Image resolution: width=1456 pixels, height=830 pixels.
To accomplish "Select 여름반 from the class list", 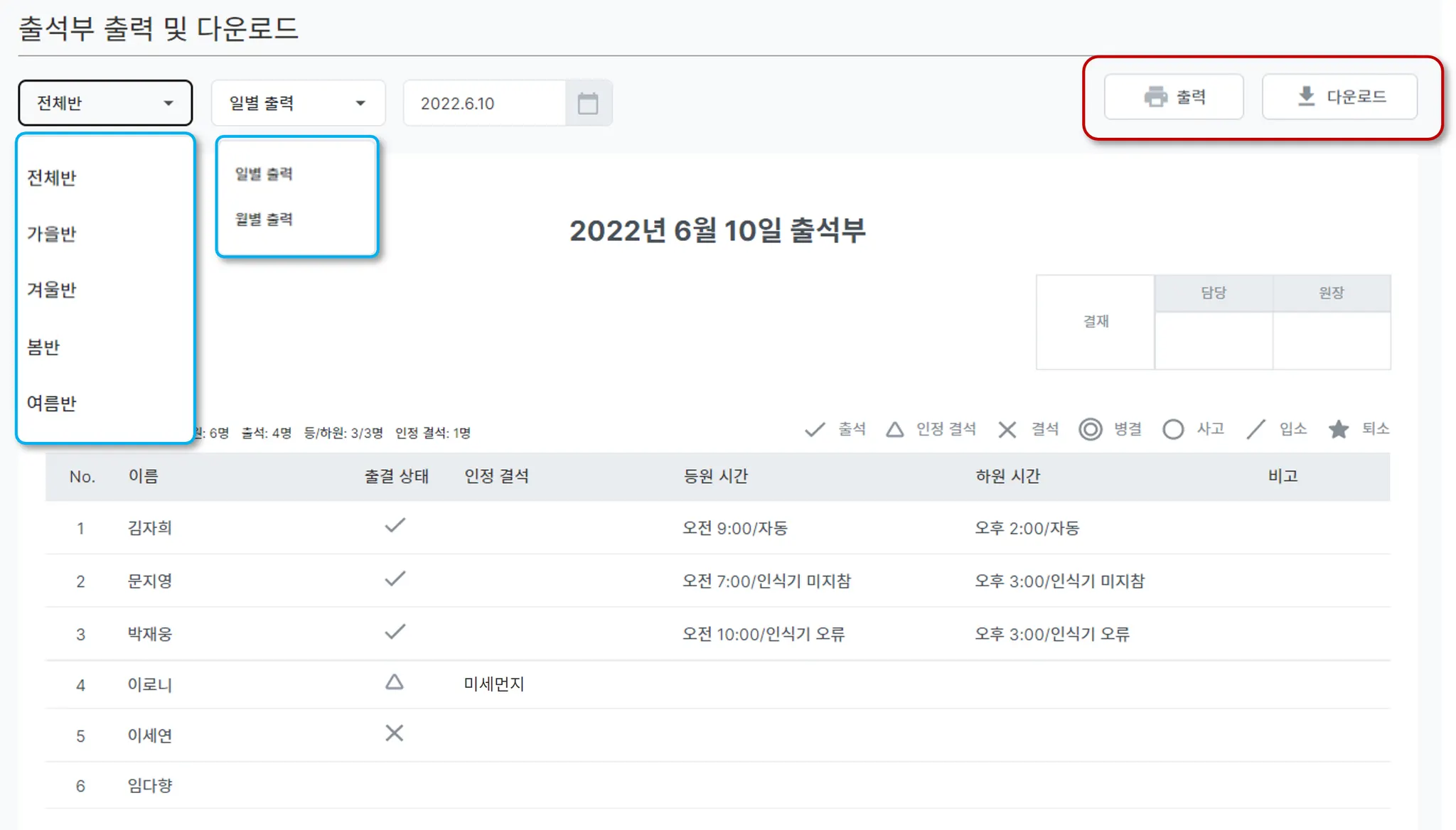I will pos(52,404).
